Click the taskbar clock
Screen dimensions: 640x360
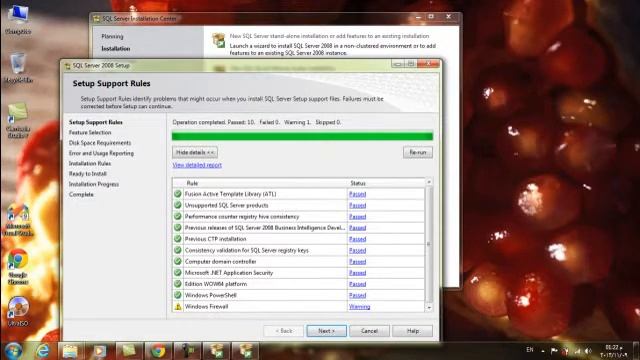(x=614, y=351)
